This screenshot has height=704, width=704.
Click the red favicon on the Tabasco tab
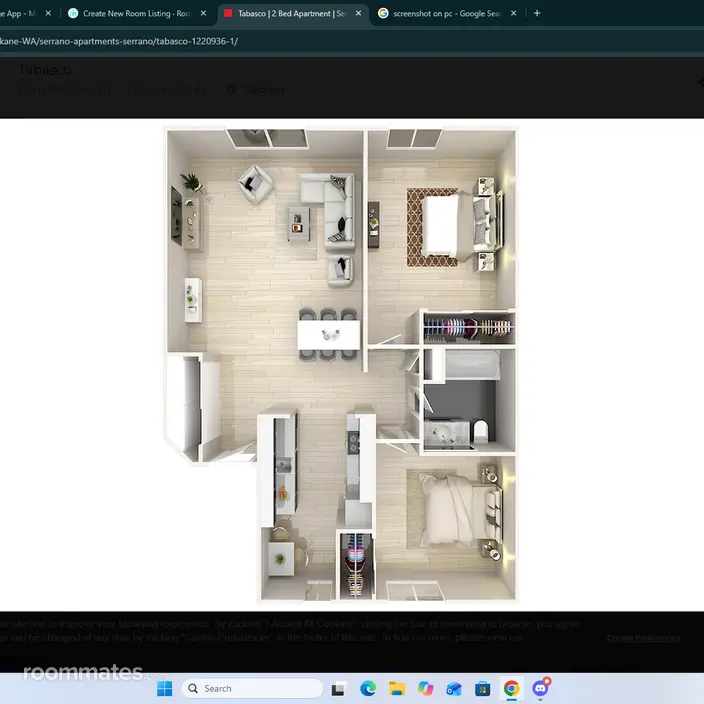point(228,13)
